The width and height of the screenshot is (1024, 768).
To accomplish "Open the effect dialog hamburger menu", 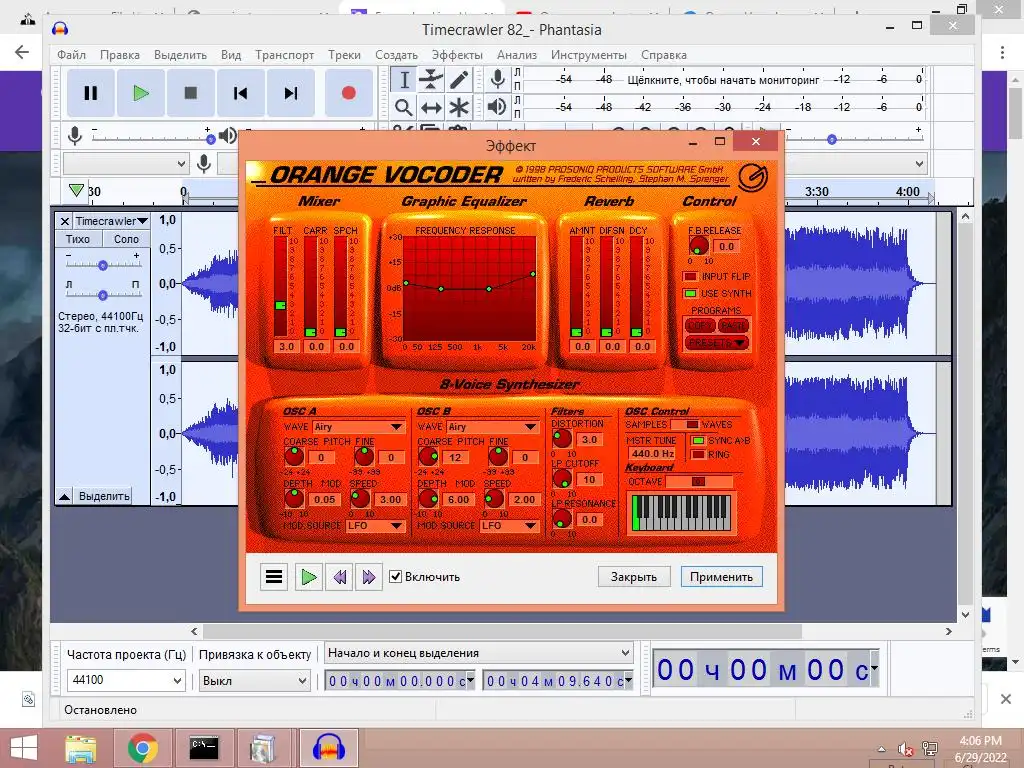I will click(x=274, y=577).
